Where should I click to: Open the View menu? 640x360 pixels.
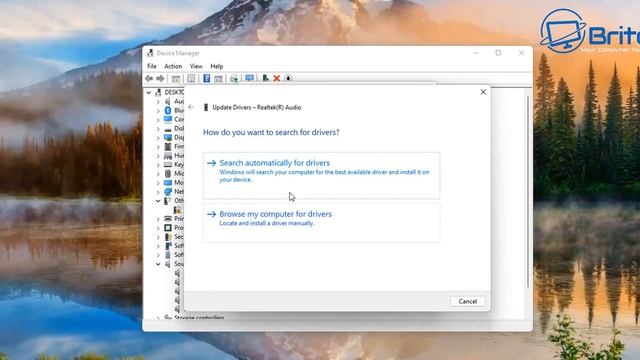coord(196,66)
